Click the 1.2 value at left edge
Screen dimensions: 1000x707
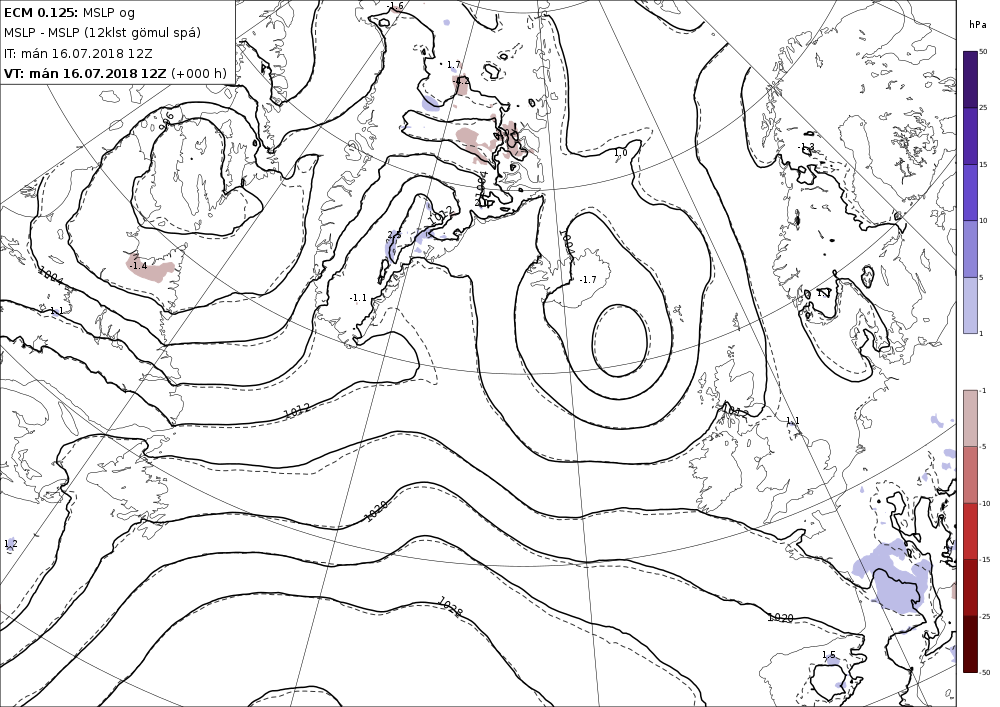[10, 543]
